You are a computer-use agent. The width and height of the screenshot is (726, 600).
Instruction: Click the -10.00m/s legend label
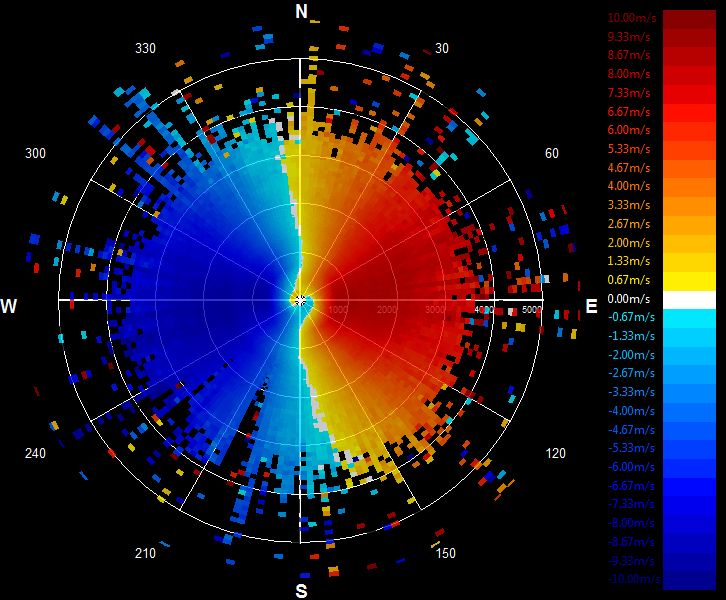[x=634, y=579]
